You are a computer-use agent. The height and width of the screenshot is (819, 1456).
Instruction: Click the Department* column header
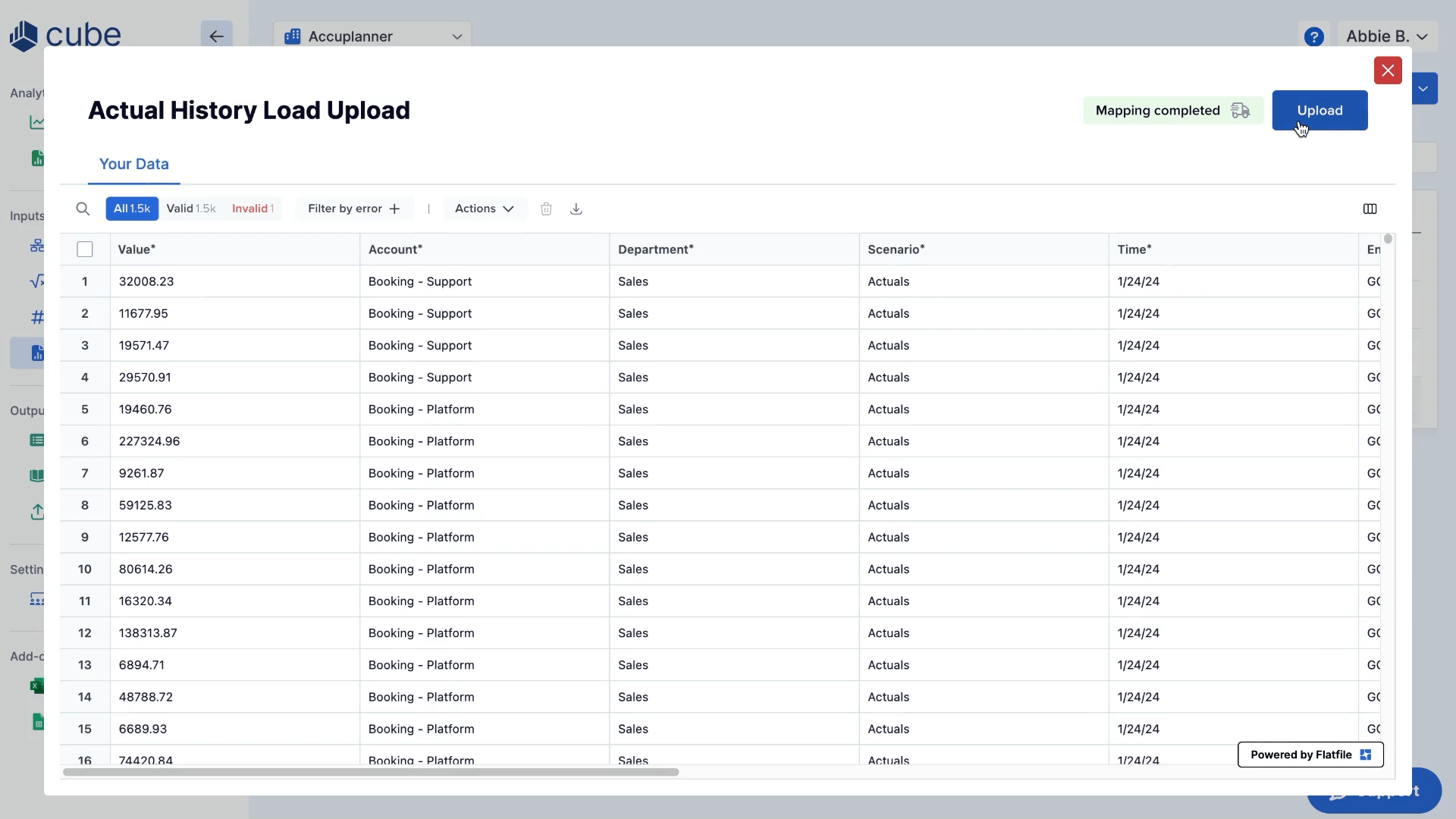pyautogui.click(x=734, y=249)
